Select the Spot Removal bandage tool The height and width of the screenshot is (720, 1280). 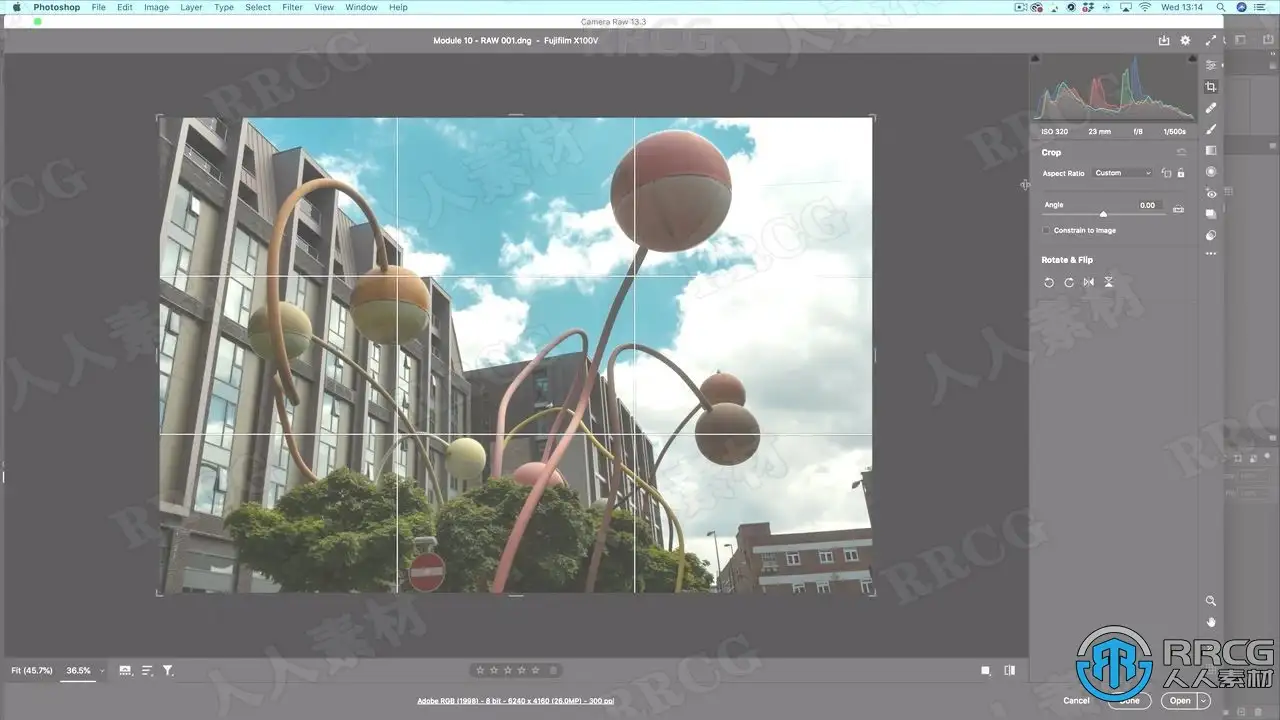(x=1211, y=108)
